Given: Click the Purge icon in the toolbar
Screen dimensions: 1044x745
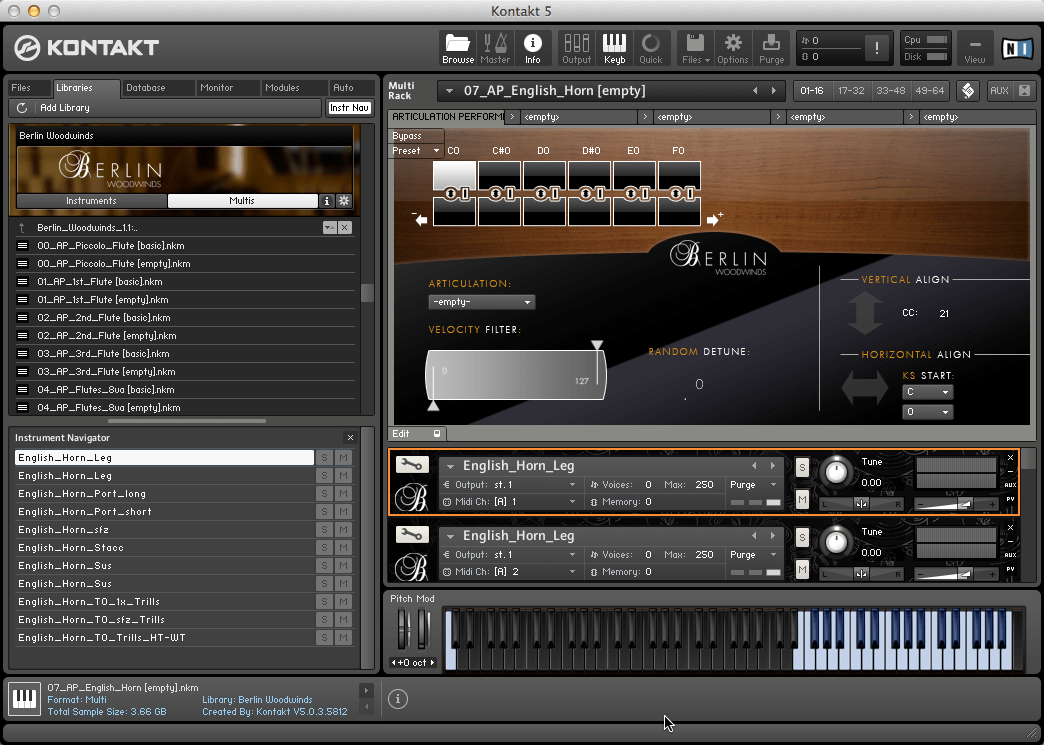Looking at the screenshot, I should 770,47.
